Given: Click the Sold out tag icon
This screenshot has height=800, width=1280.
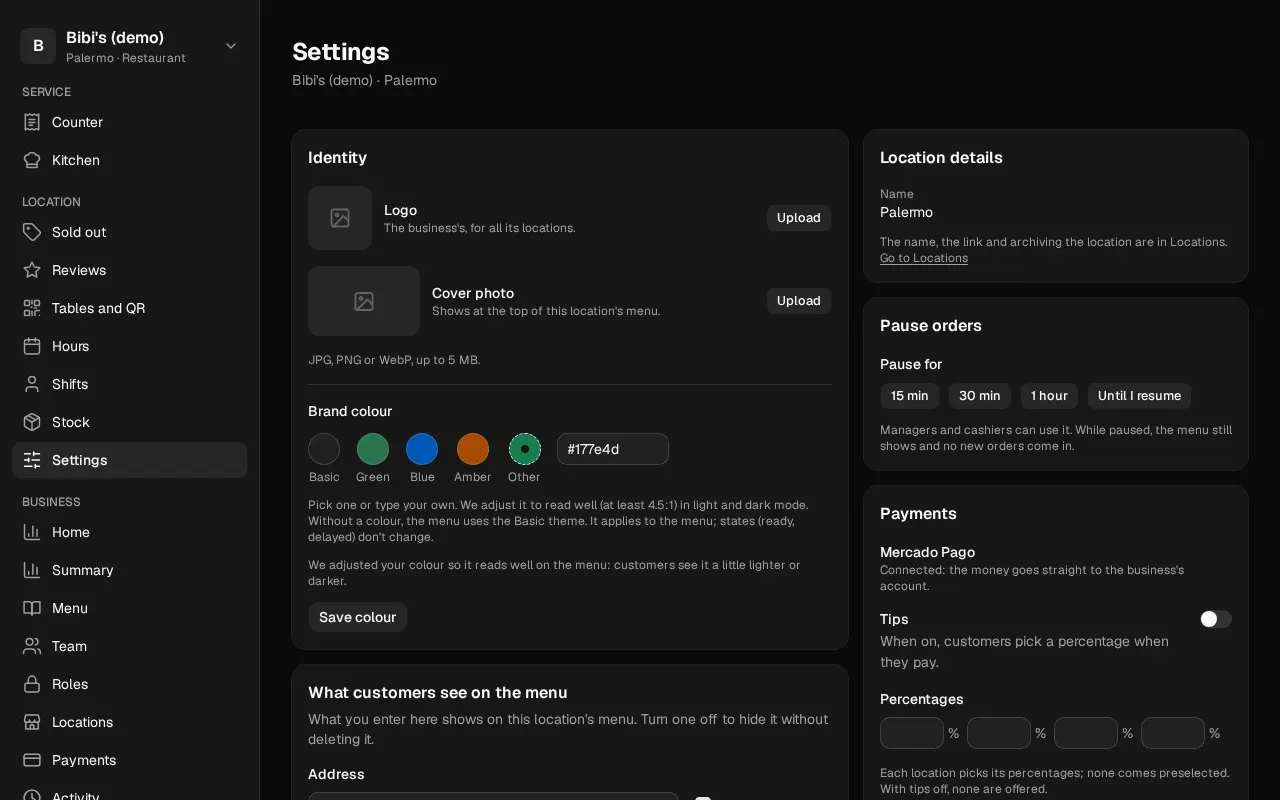Looking at the screenshot, I should tap(32, 232).
